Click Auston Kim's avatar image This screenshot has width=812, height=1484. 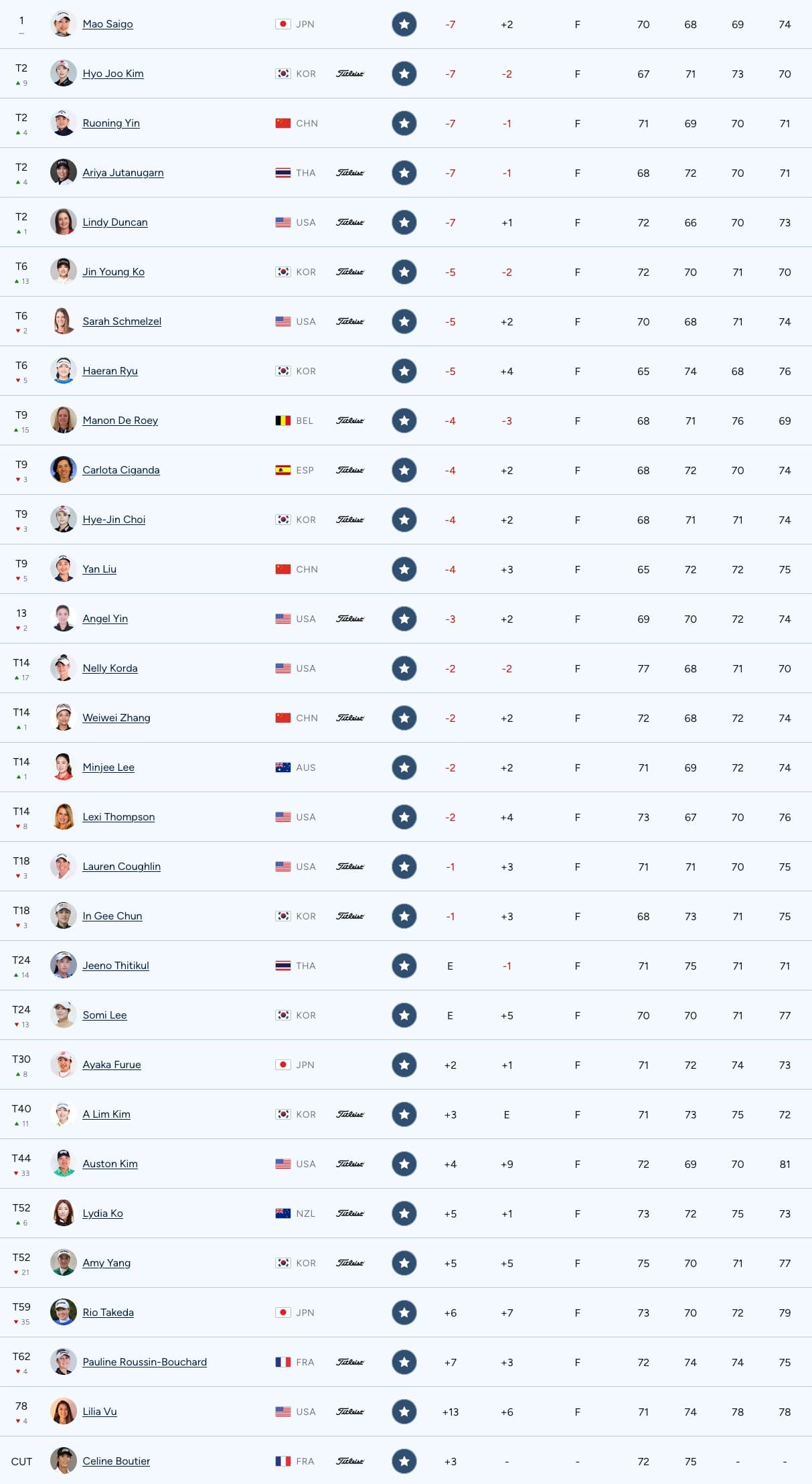[63, 1164]
